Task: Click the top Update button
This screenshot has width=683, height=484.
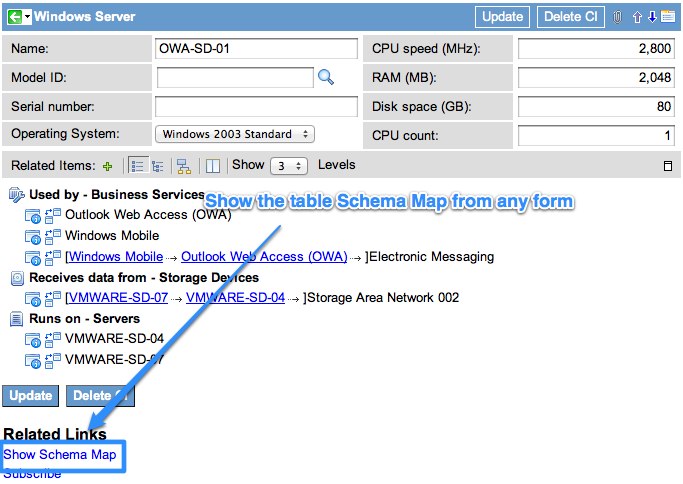Action: (502, 17)
